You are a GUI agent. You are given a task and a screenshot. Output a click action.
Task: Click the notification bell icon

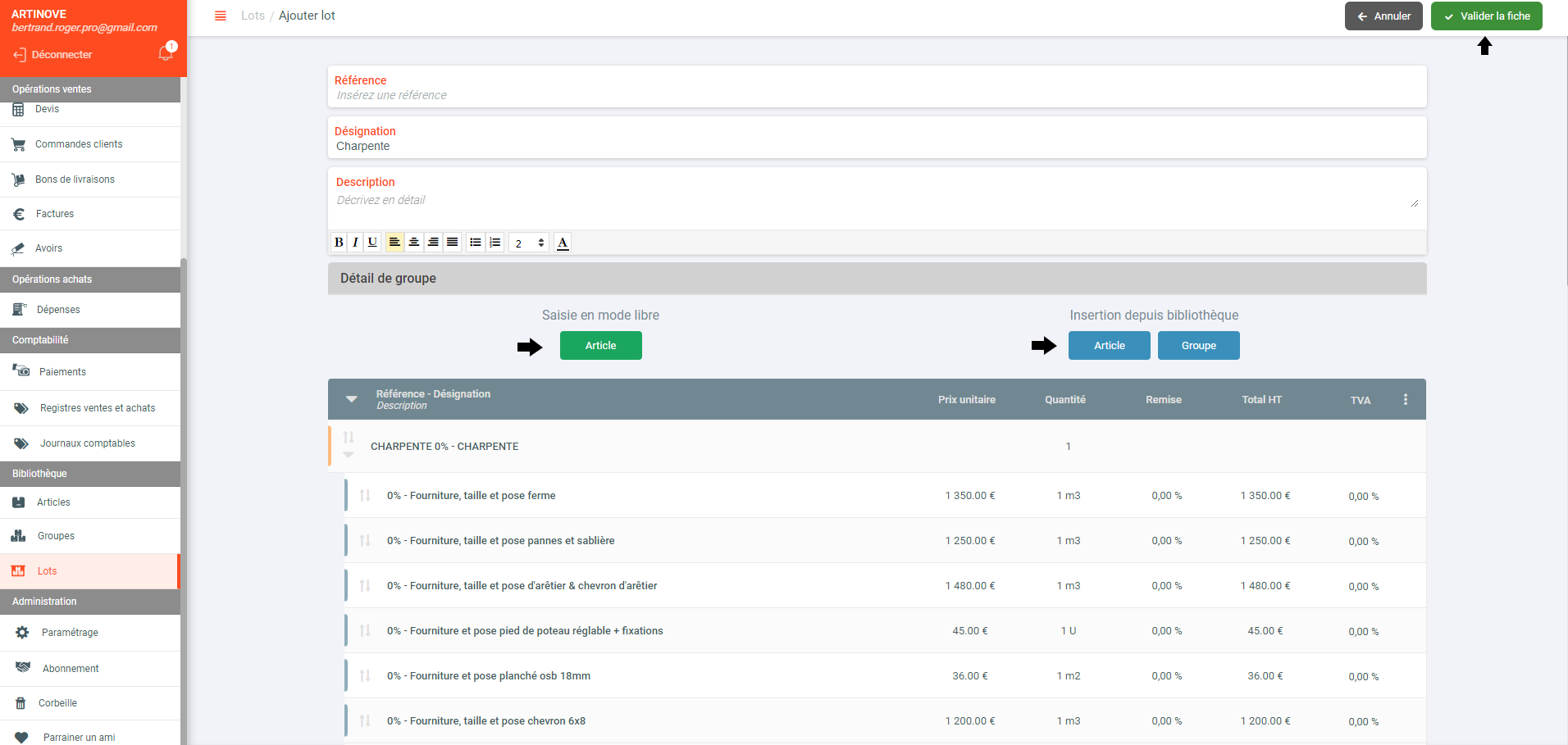[x=166, y=53]
